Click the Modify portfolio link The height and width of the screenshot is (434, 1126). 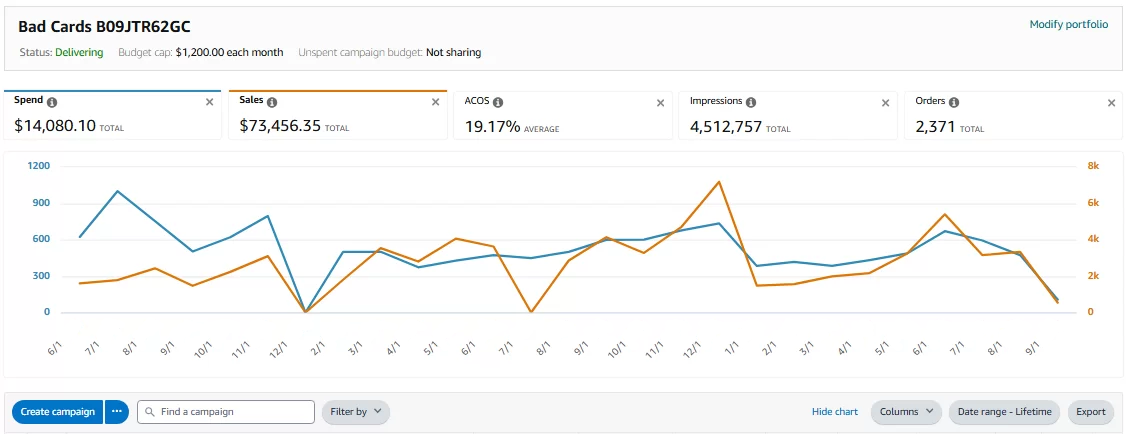point(1068,25)
